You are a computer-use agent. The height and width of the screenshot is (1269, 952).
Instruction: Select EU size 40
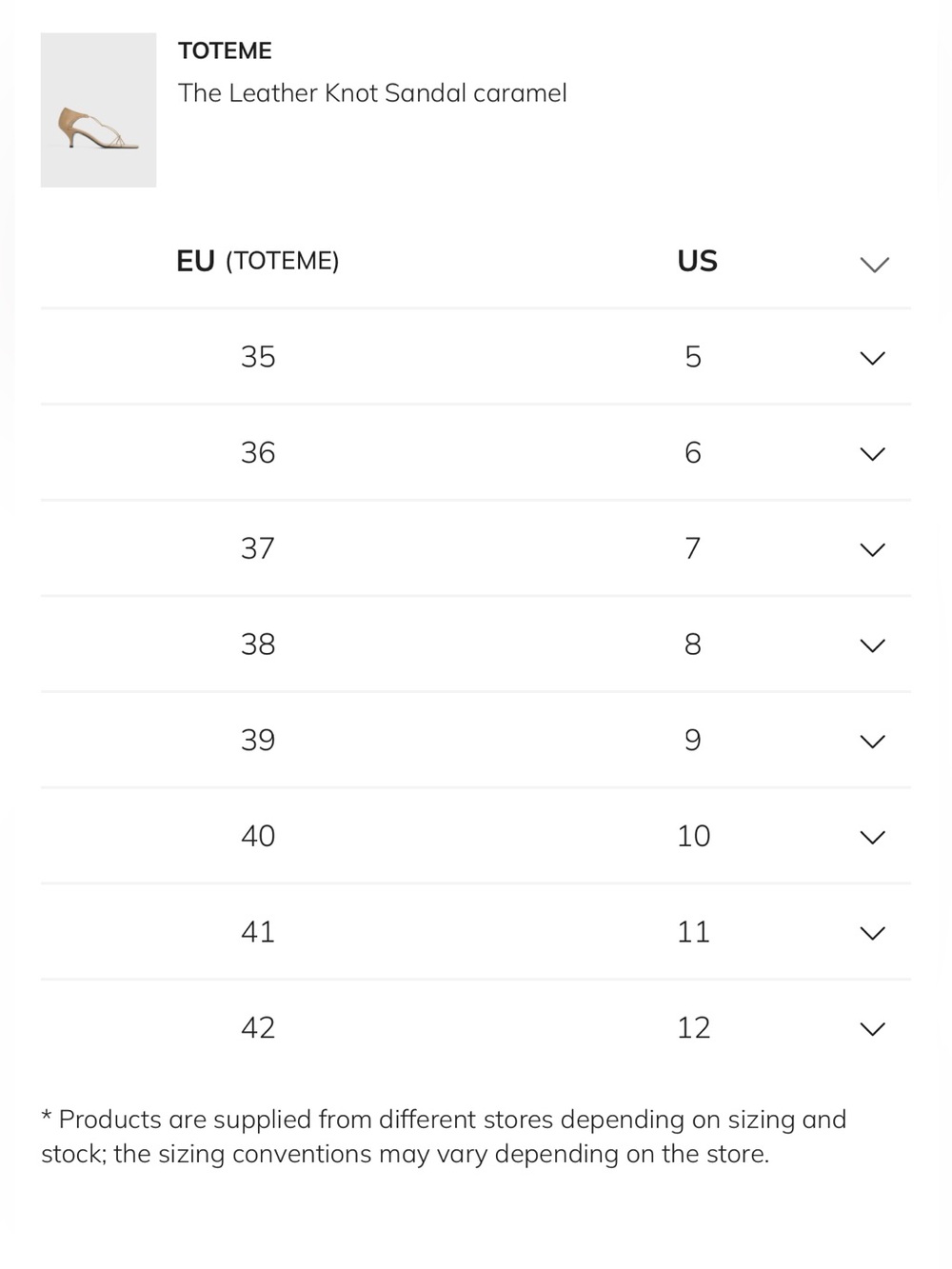click(x=258, y=836)
